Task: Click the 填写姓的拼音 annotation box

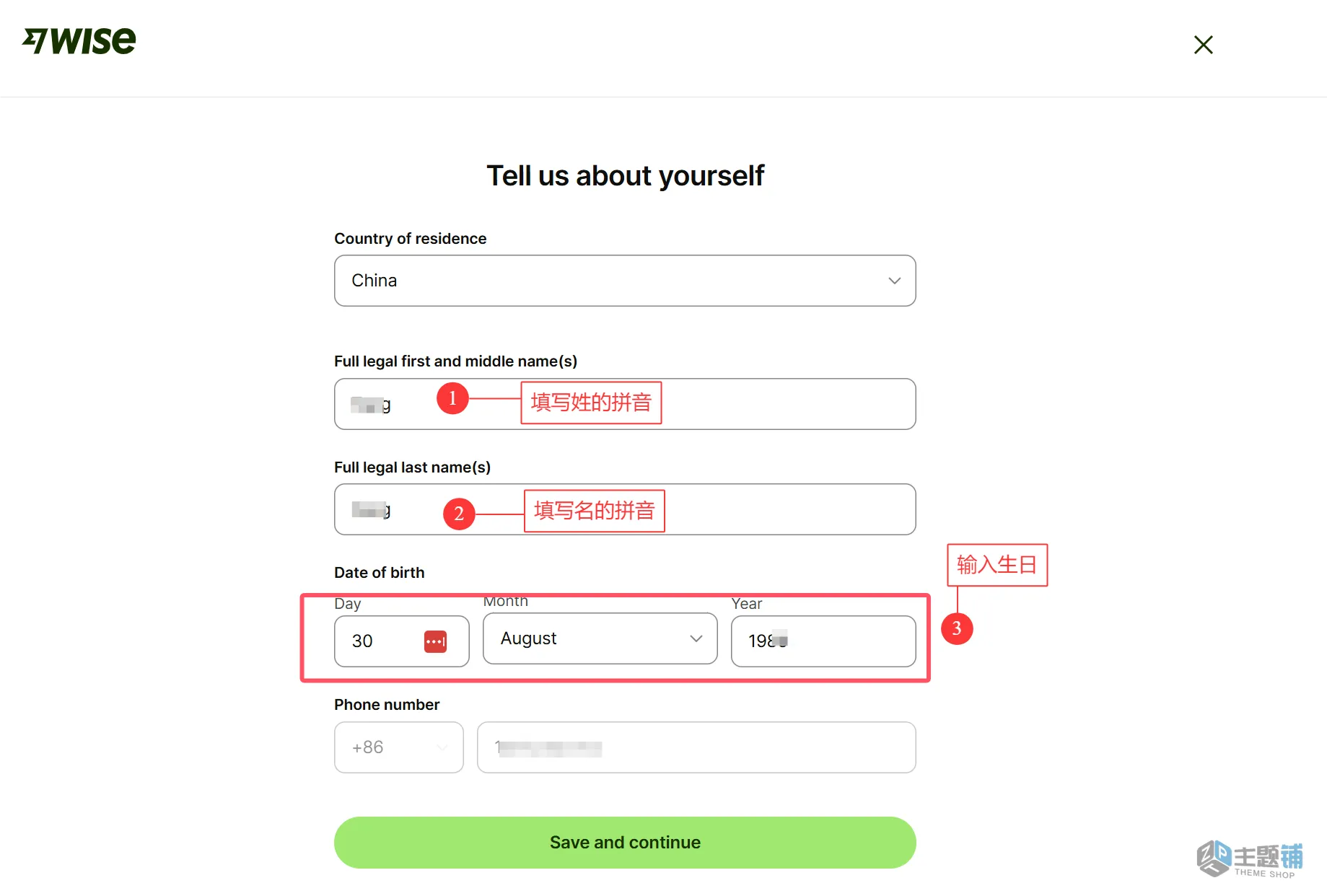Action: (x=591, y=403)
